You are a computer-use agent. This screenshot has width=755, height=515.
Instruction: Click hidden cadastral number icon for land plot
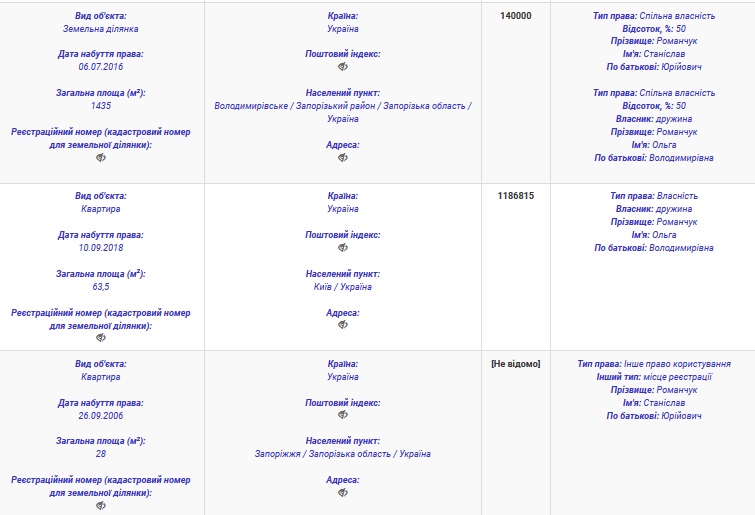tap(101, 158)
